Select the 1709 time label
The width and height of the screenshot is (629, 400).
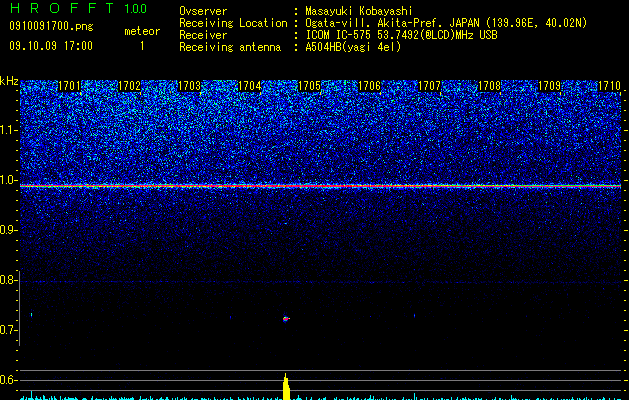coord(549,86)
